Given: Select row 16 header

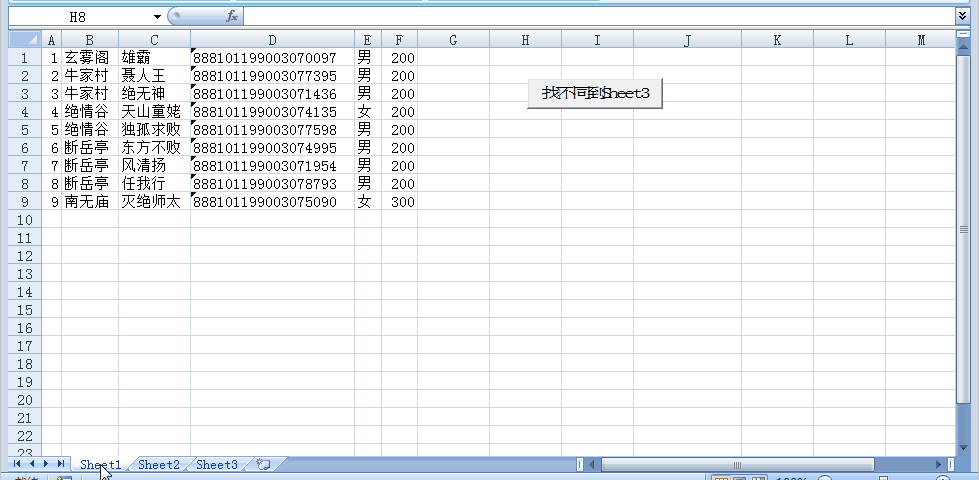Looking at the screenshot, I should (25, 328).
